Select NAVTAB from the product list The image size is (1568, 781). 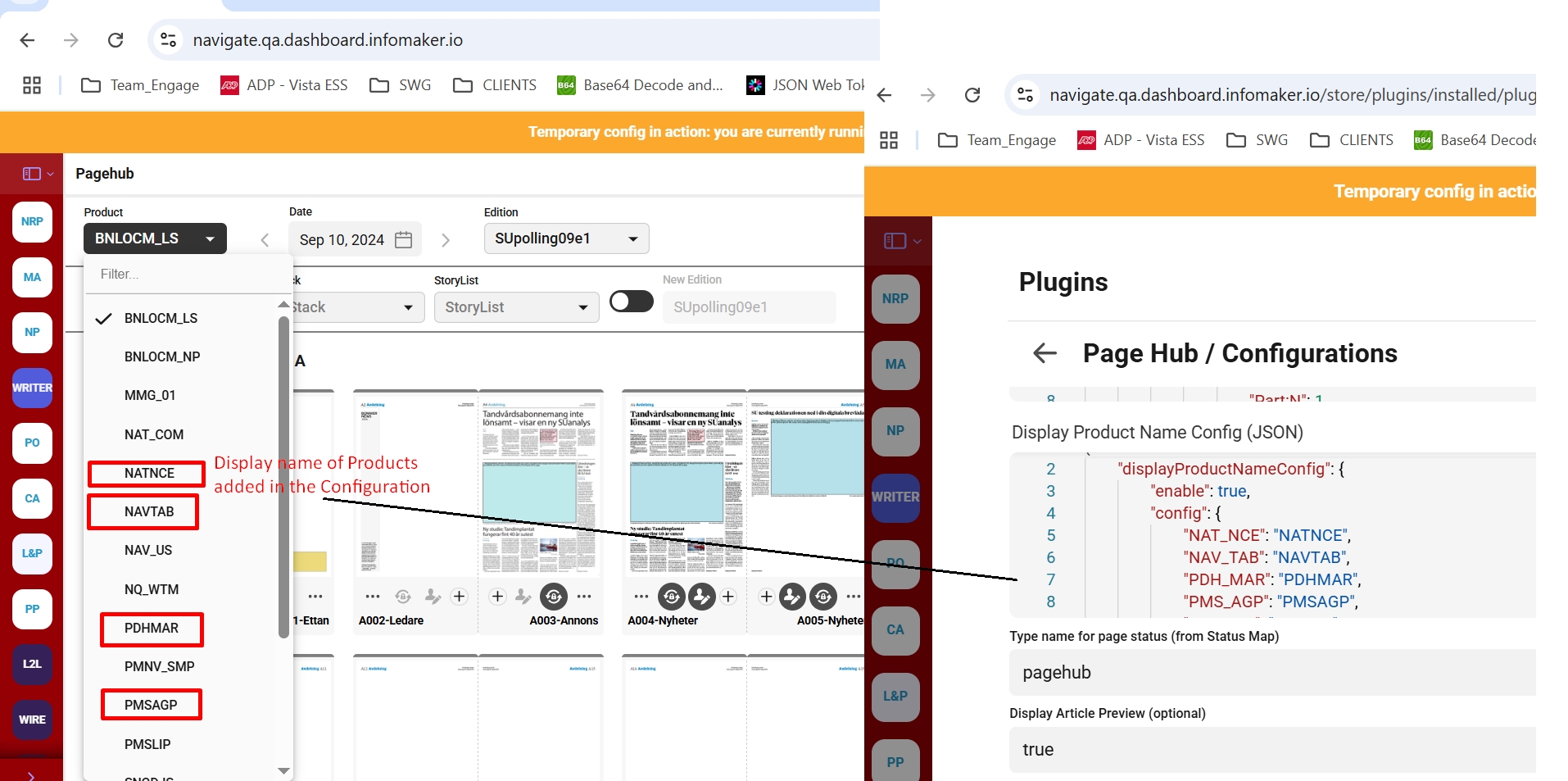pyautogui.click(x=149, y=512)
